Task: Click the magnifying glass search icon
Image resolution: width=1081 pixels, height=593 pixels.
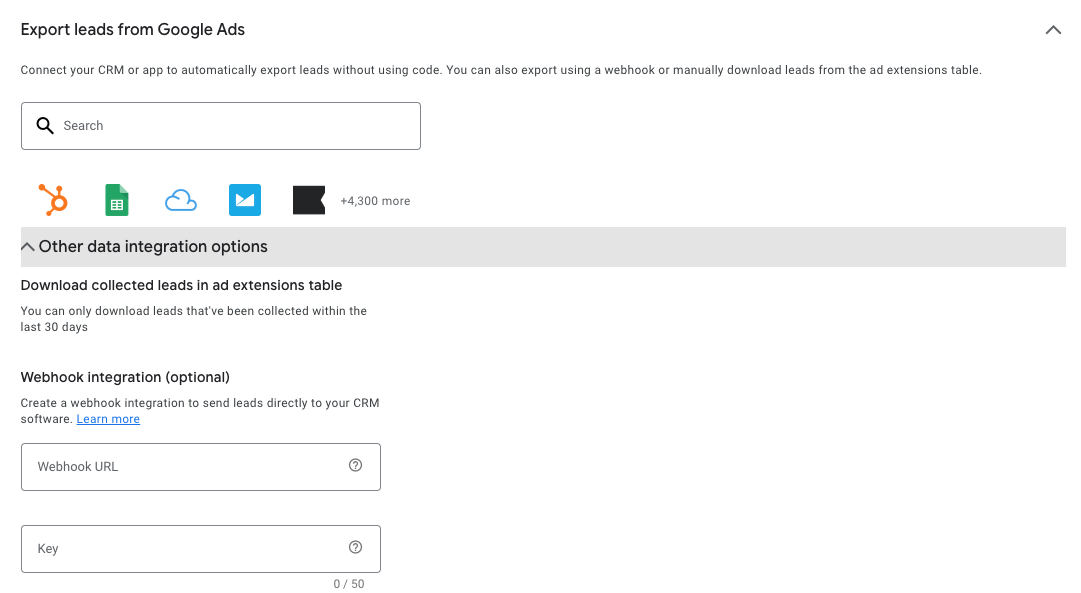Action: (x=45, y=125)
